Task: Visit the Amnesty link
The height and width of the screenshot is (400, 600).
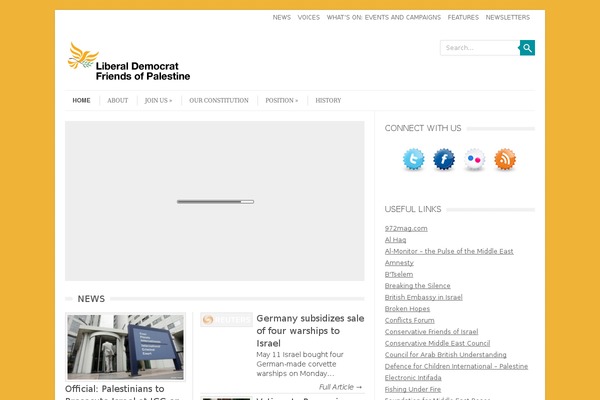Action: point(399,263)
